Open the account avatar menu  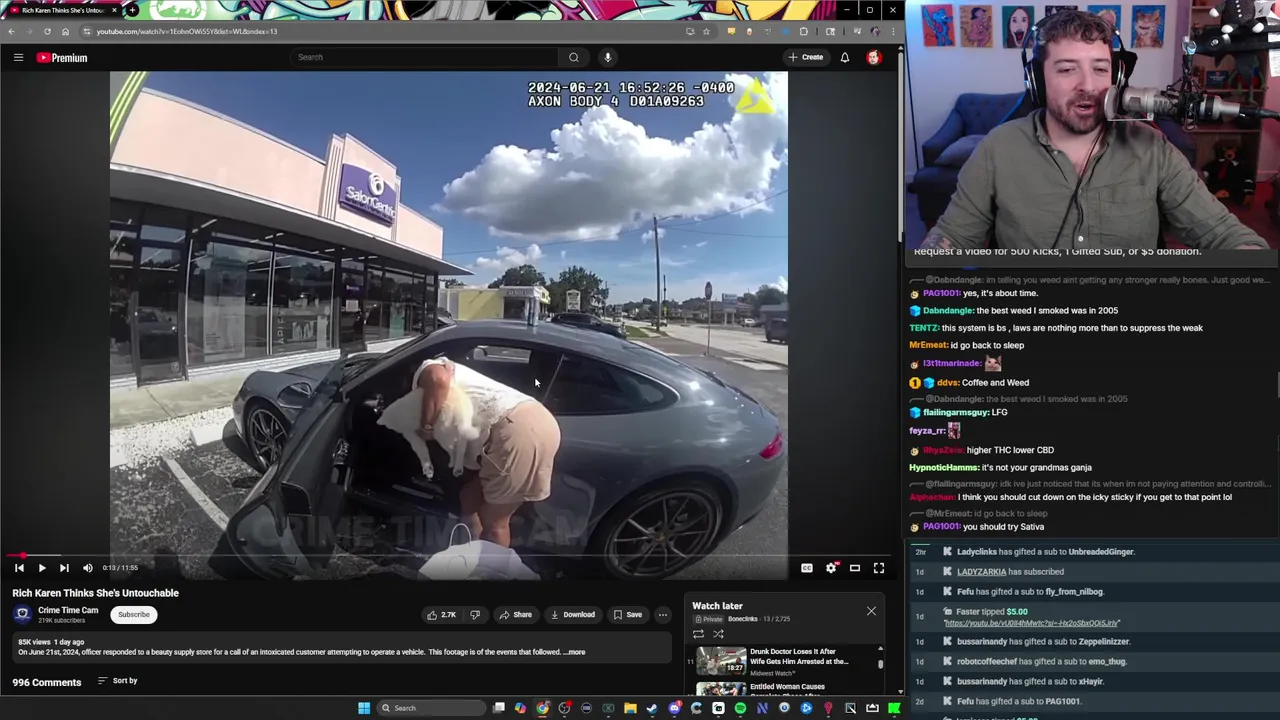(x=874, y=57)
